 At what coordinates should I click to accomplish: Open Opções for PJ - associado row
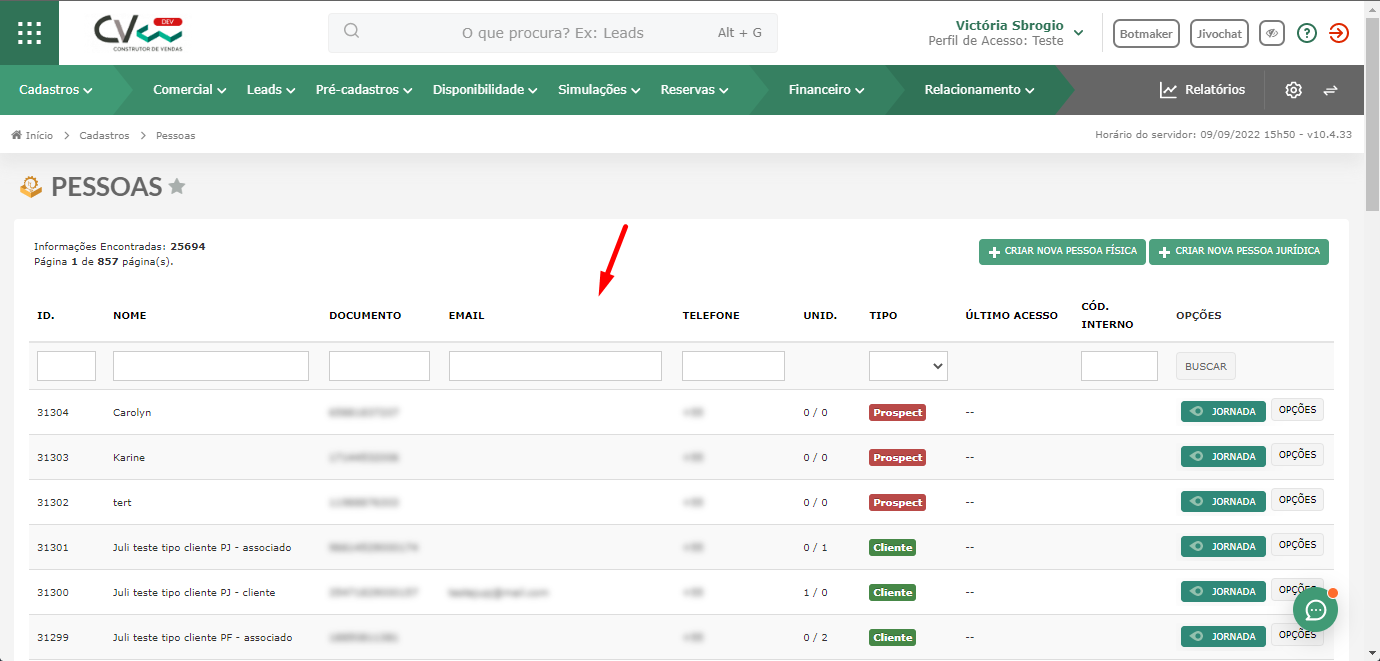(x=1297, y=545)
